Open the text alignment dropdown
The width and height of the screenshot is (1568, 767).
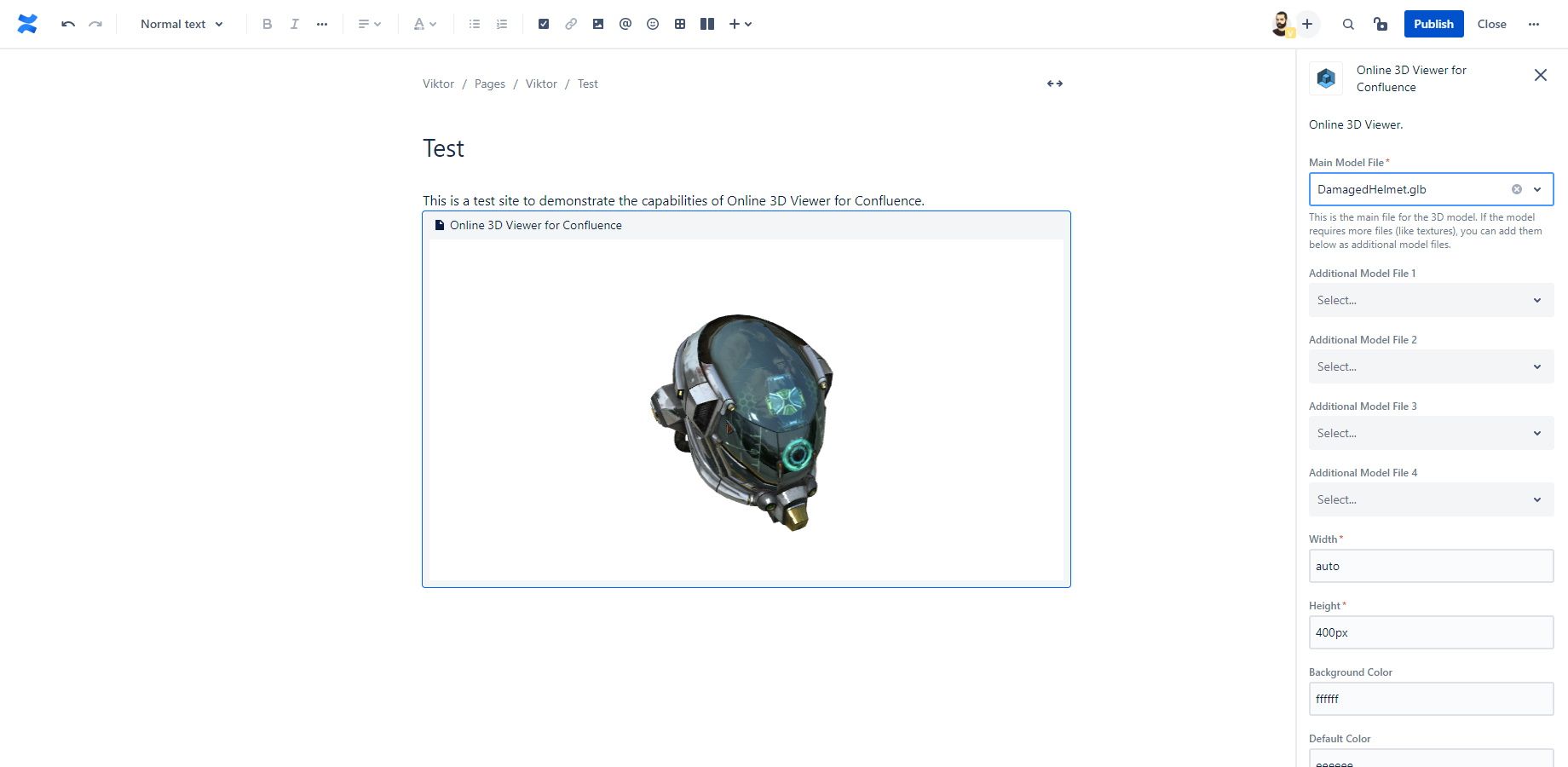pos(369,24)
